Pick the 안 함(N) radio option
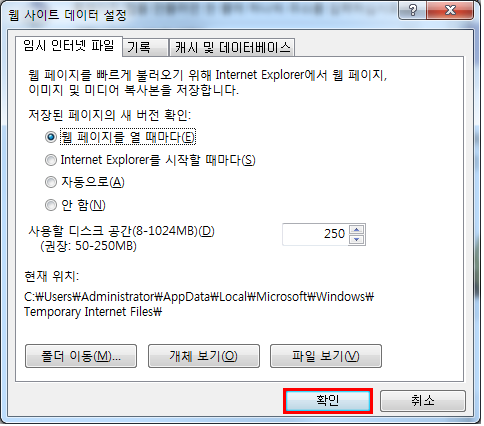Image resolution: width=484 pixels, height=426 pixels. [x=51, y=205]
